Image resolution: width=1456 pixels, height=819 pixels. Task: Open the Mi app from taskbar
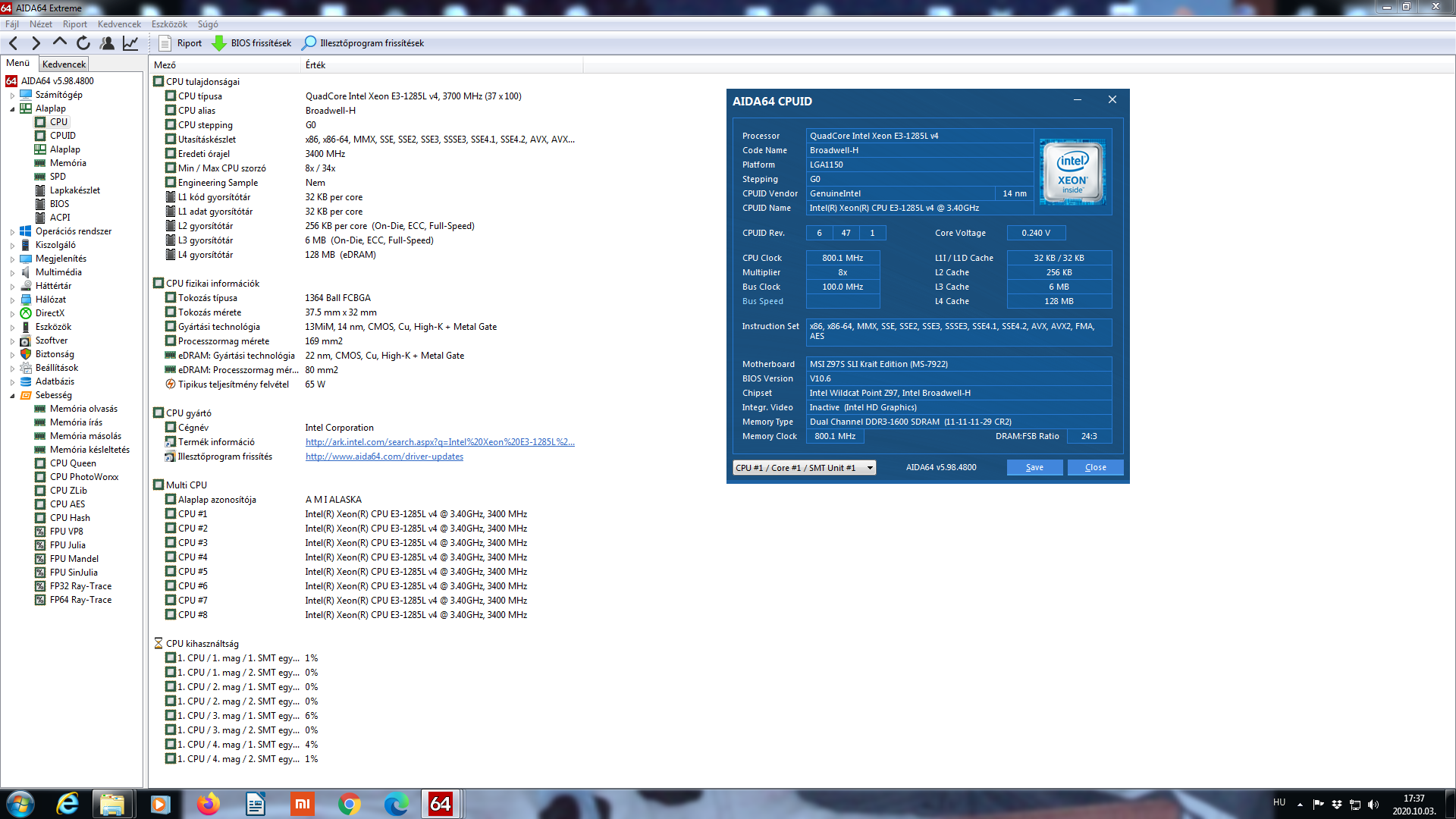tap(303, 804)
